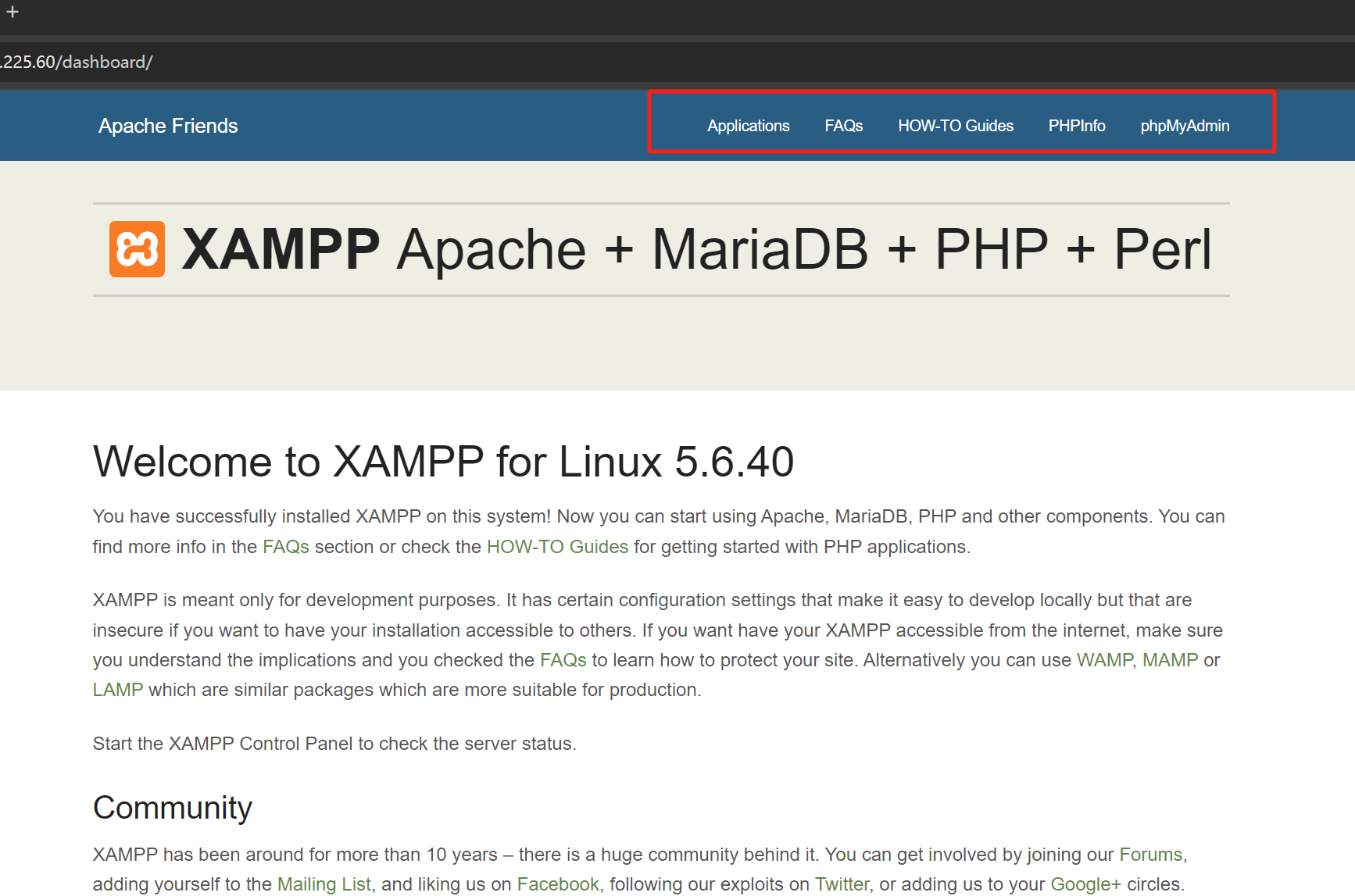Open the Facebook link
Viewport: 1355px width, 896px height.
click(558, 884)
